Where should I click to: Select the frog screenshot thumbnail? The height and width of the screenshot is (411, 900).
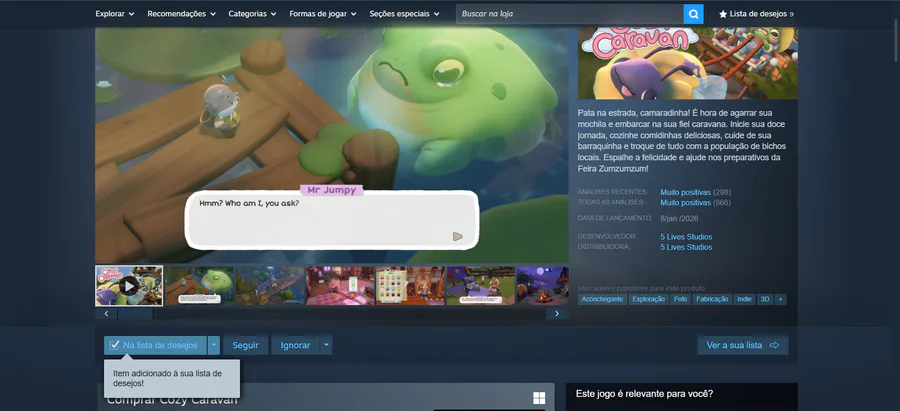200,285
